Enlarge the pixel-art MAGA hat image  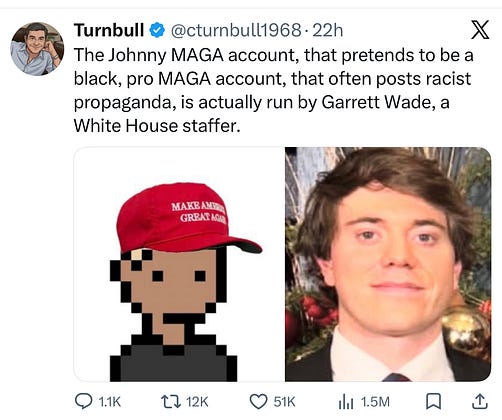click(178, 264)
